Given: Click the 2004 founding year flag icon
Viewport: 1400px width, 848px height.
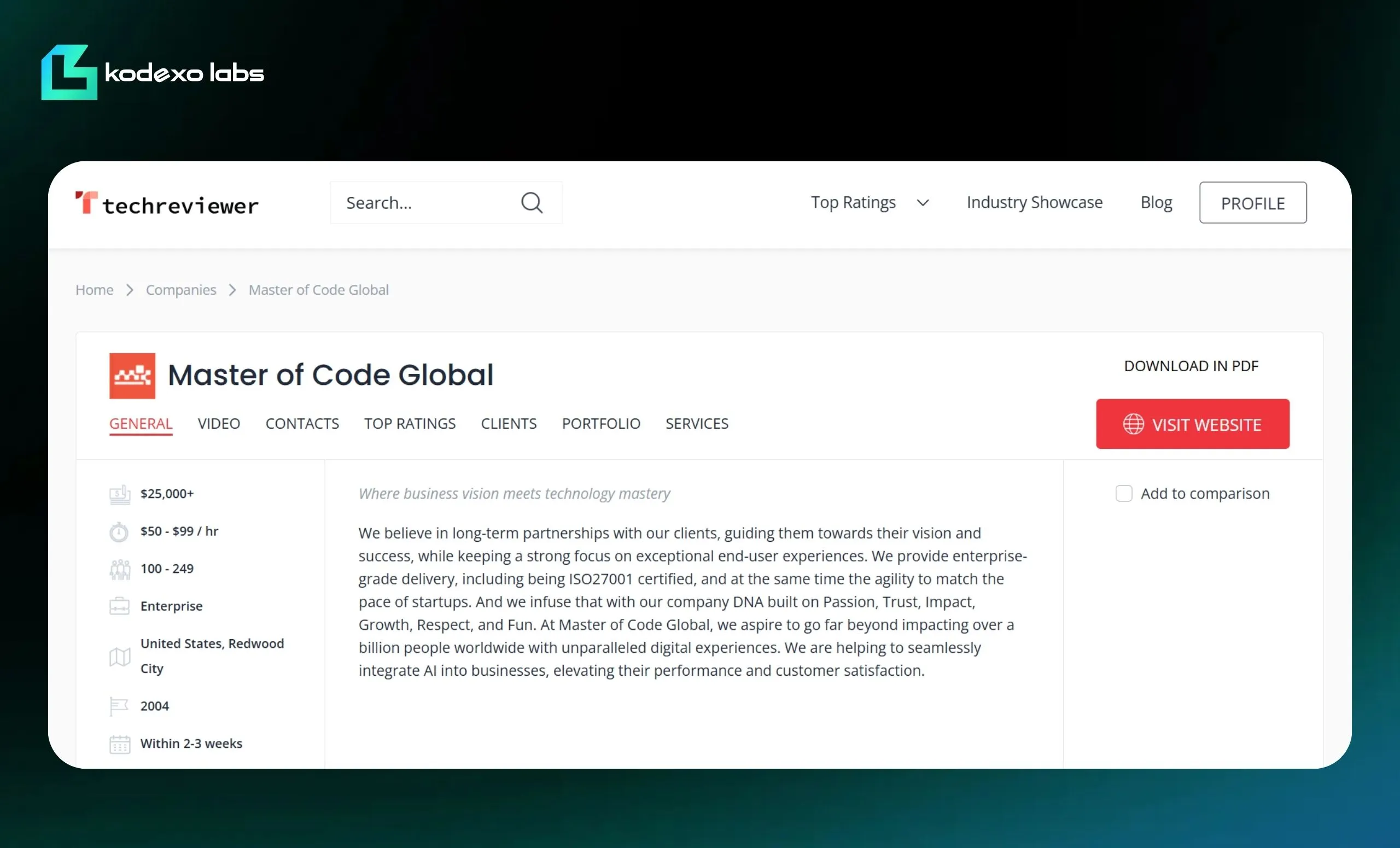Looking at the screenshot, I should click(119, 706).
